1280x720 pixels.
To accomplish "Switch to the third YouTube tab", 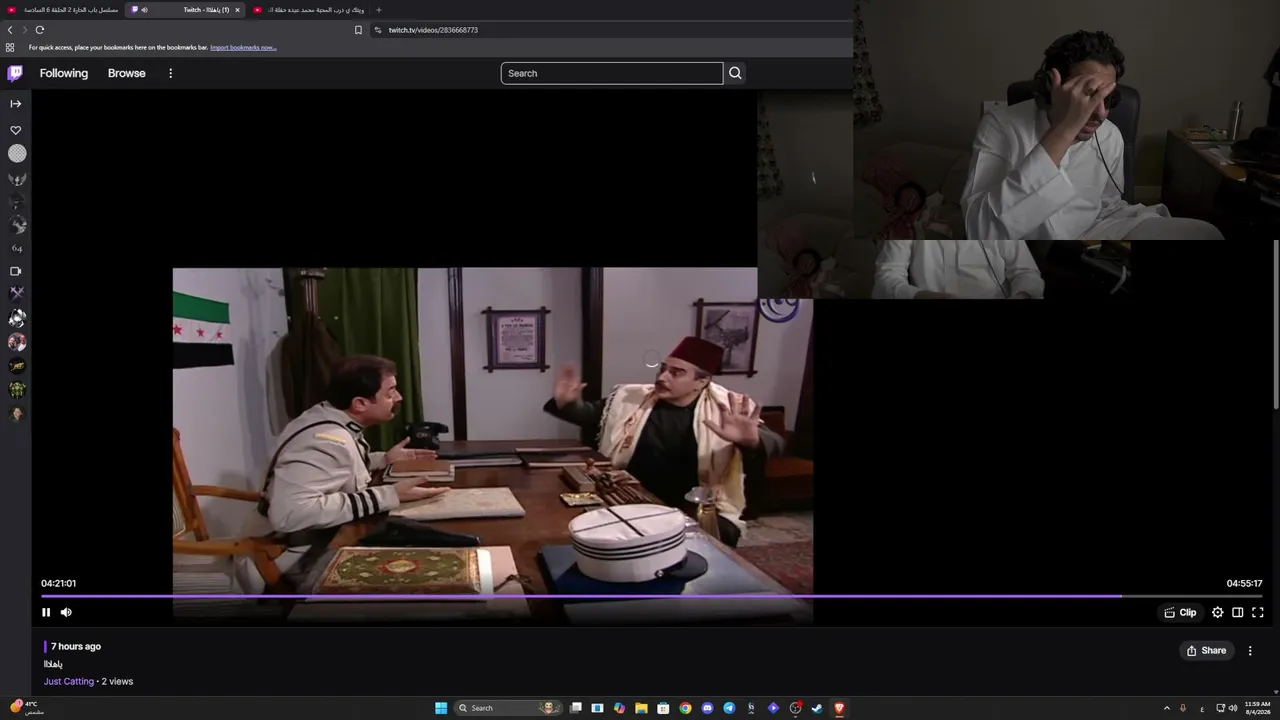I will [309, 10].
